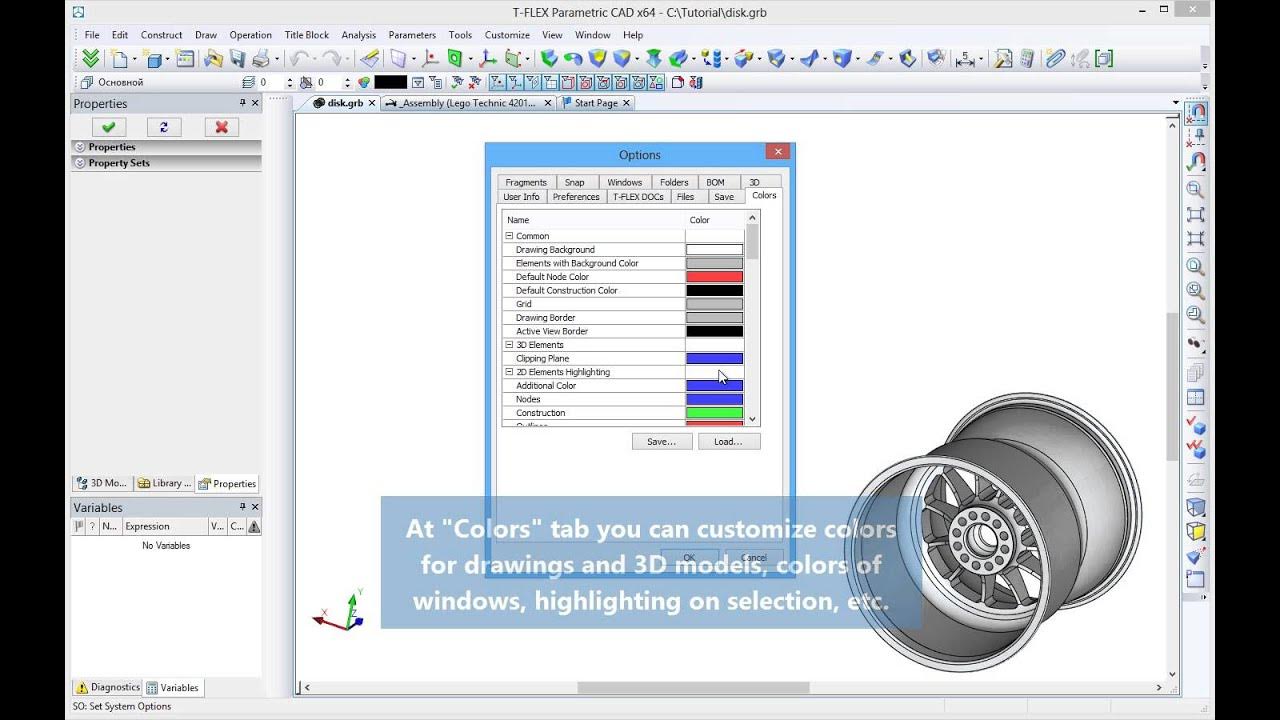
Task: Toggle last highlighted selection filter button
Action: 656,82
